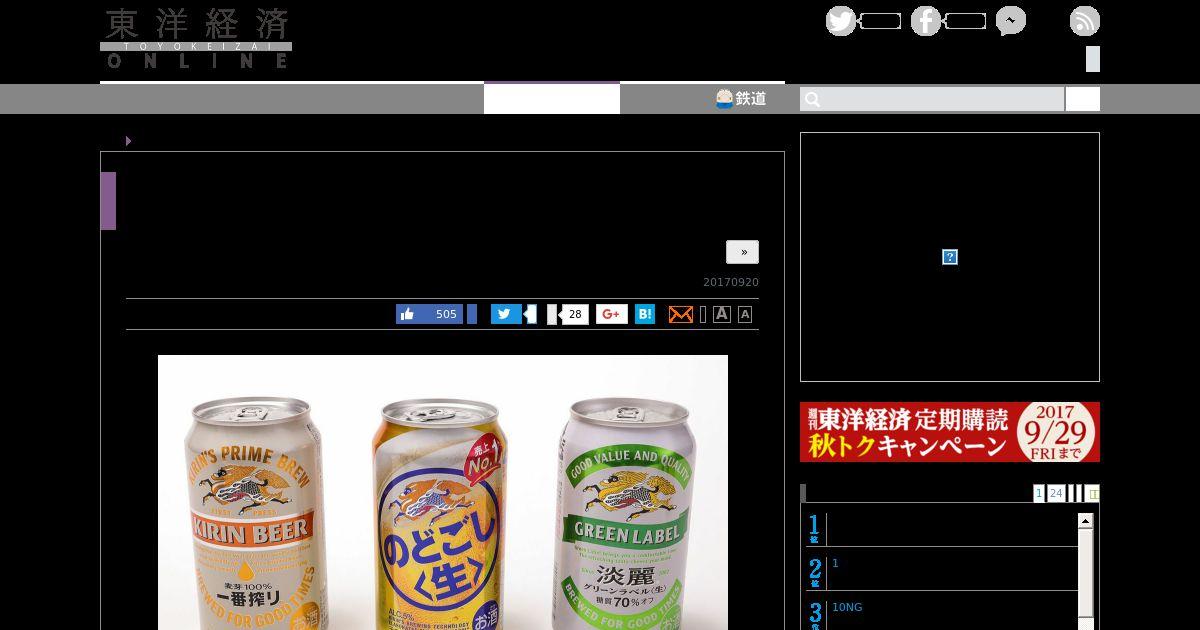Screen dimensions: 1200x630
Task: Click the broken image question mark icon
Action: (x=950, y=257)
